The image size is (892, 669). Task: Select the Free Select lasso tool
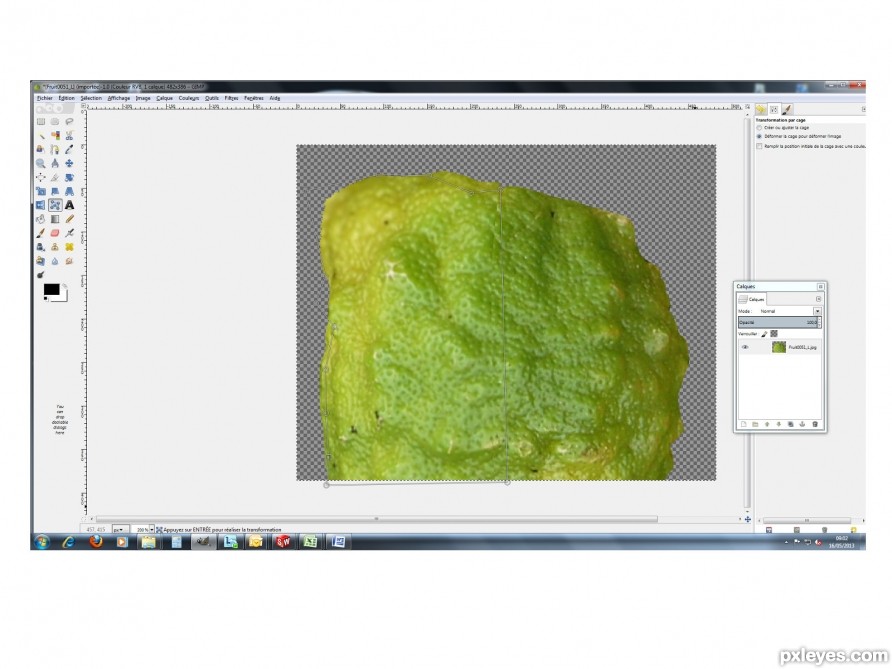[69, 122]
